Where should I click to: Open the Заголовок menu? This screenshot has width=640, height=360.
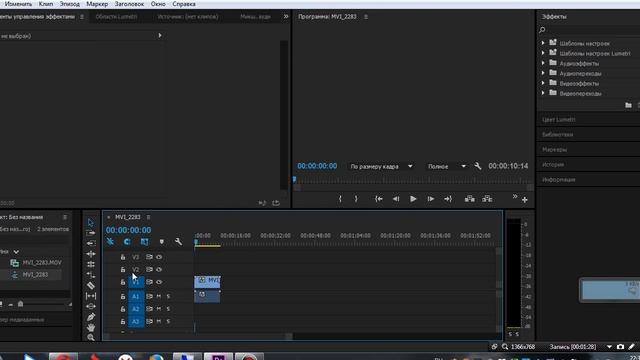(x=129, y=4)
